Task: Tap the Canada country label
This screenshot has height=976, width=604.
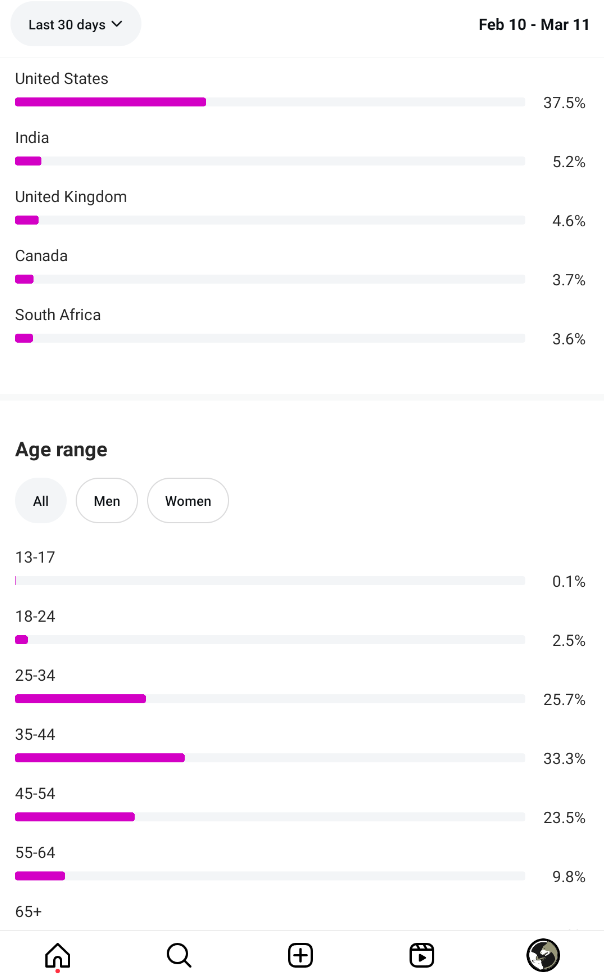Action: click(x=42, y=256)
